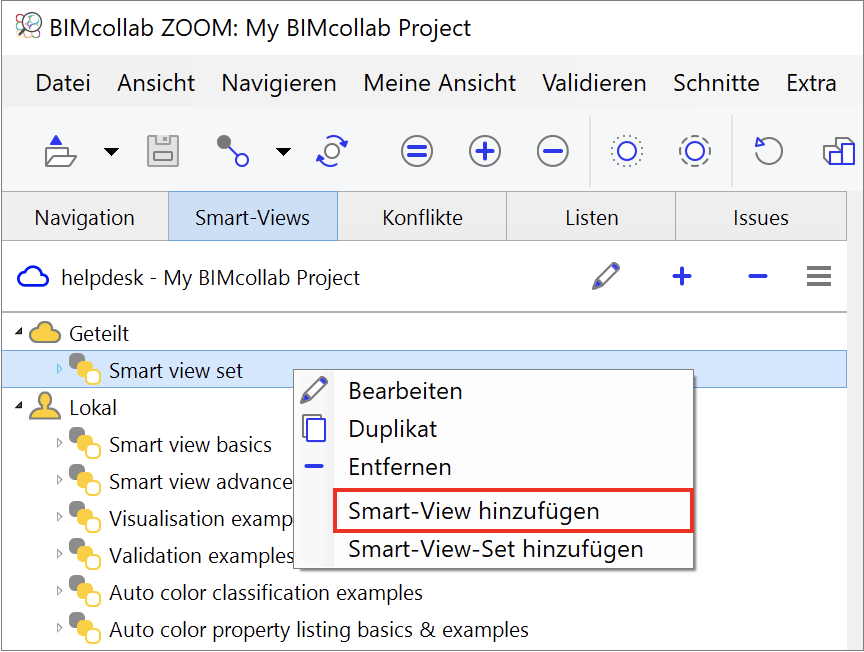Click the plus circle toolbar icon

(485, 151)
